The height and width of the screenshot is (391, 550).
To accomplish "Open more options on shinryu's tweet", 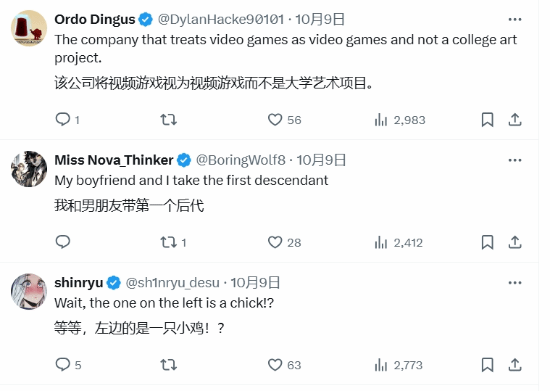I will 515,283.
